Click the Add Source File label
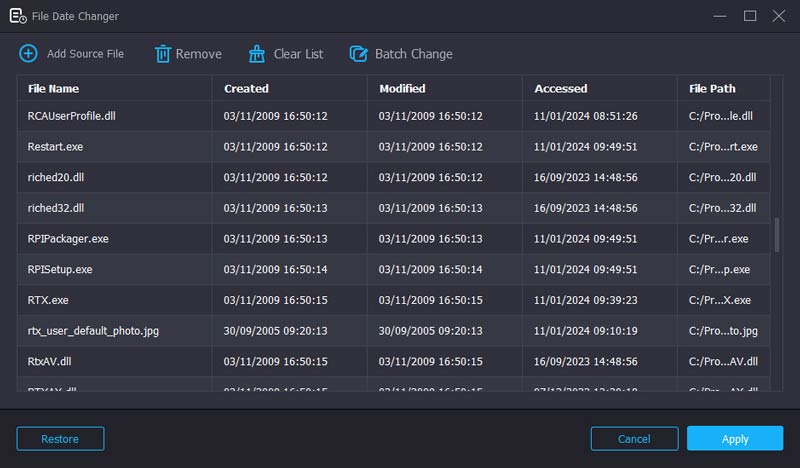 85,54
